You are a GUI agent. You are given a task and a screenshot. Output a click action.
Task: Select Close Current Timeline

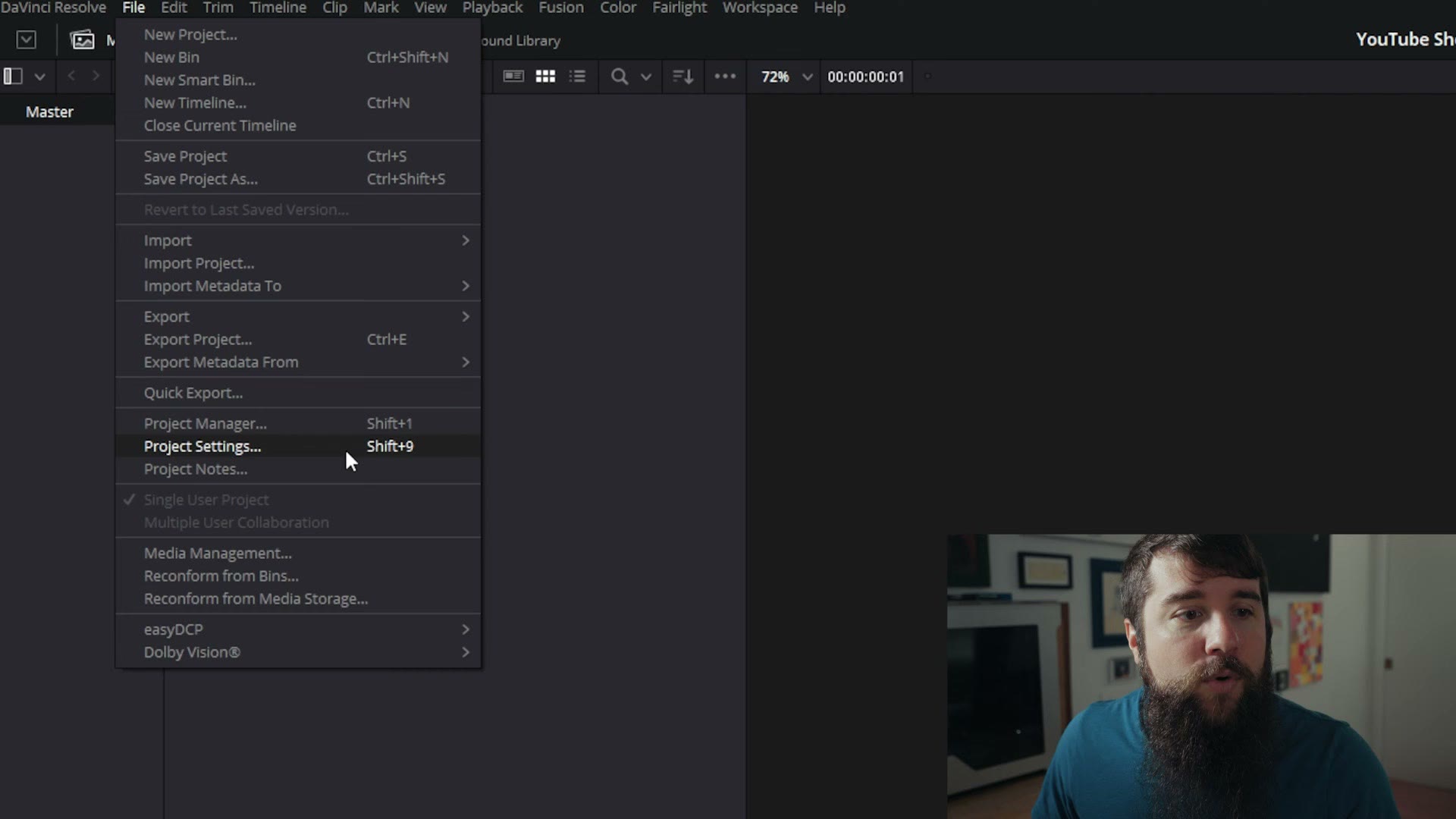click(x=298, y=126)
